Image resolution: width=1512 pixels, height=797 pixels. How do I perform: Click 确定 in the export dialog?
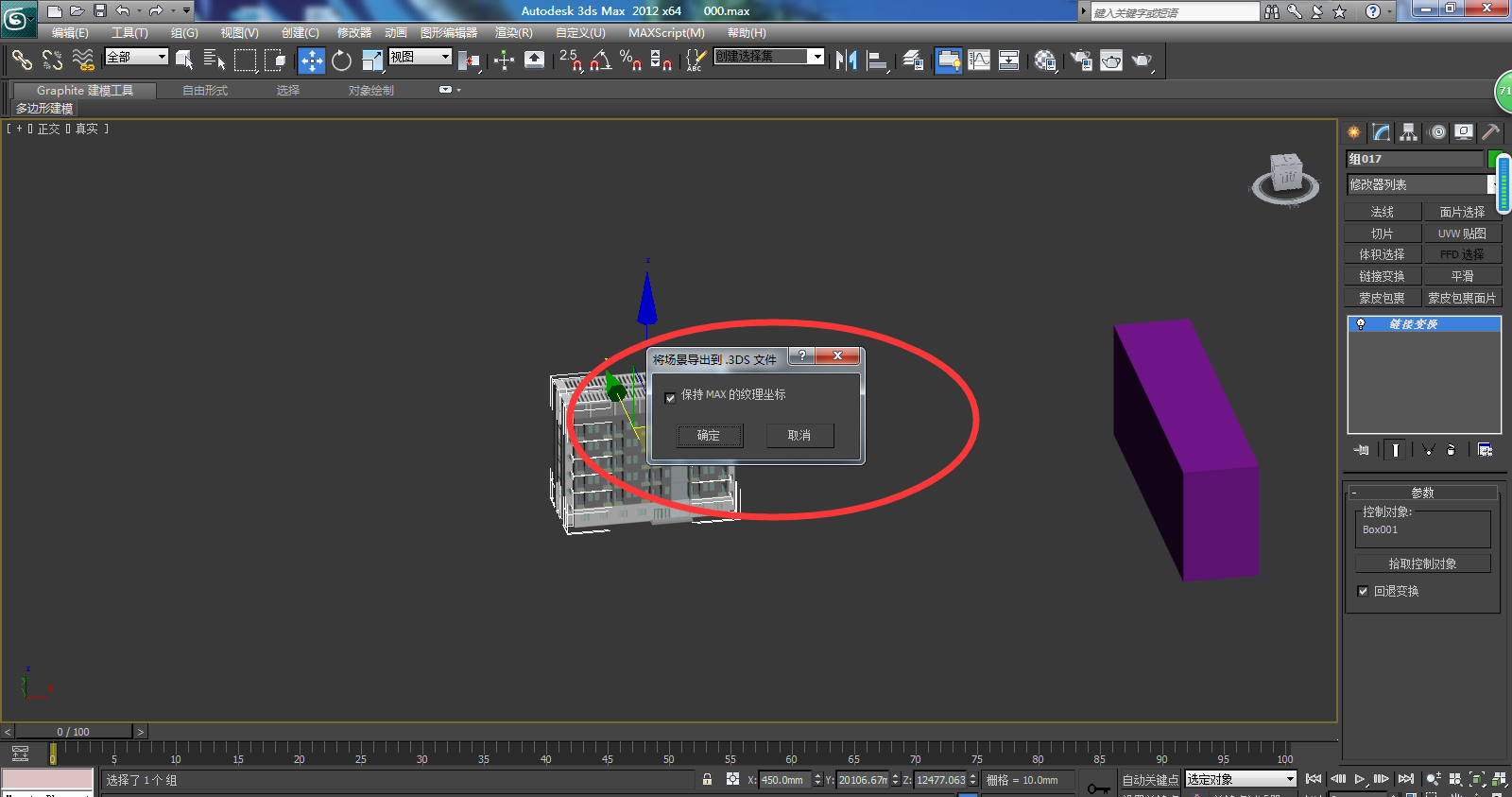click(x=709, y=436)
